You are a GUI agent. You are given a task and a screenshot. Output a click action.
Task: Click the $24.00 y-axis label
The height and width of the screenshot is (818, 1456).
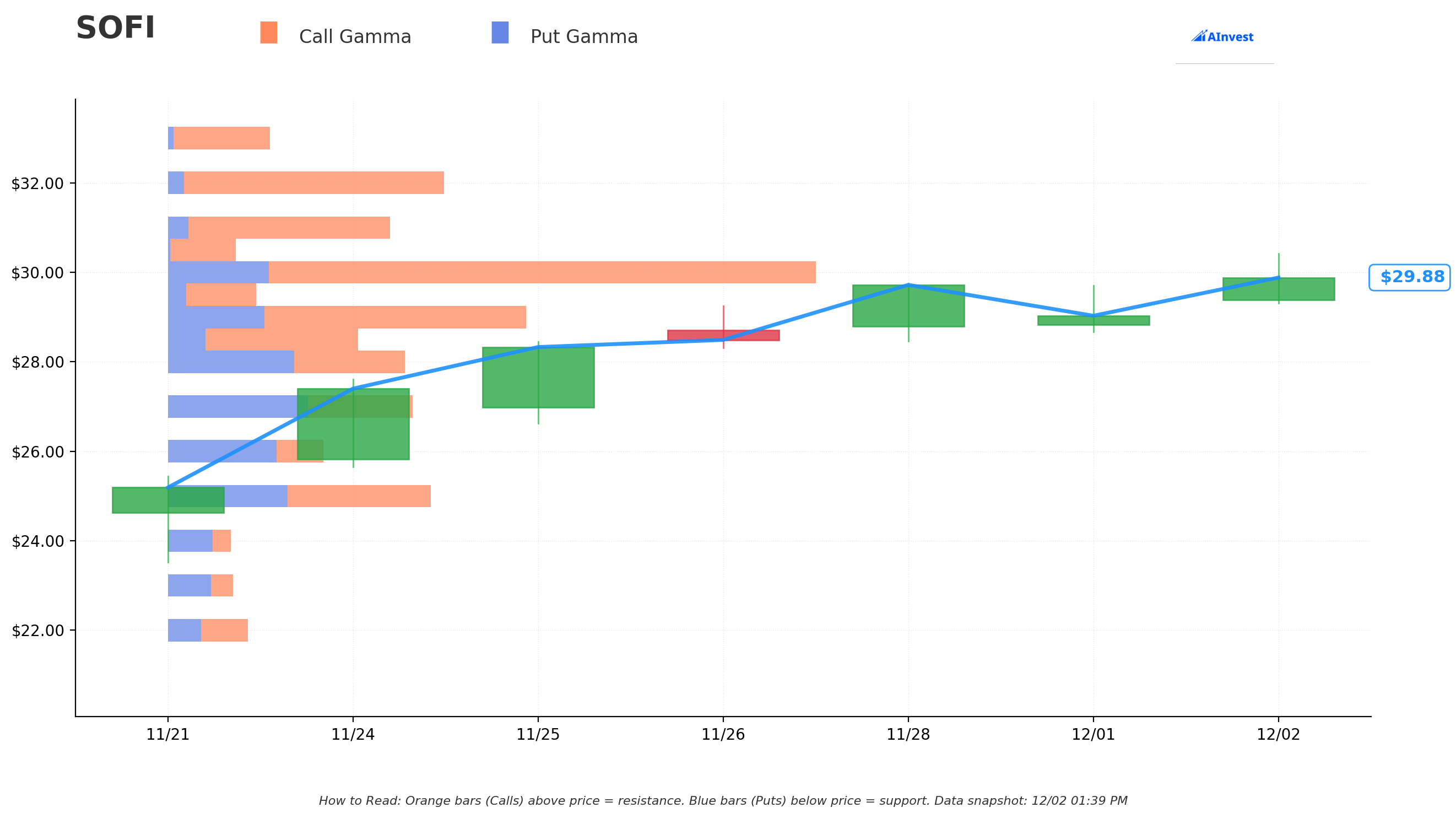tap(38, 541)
